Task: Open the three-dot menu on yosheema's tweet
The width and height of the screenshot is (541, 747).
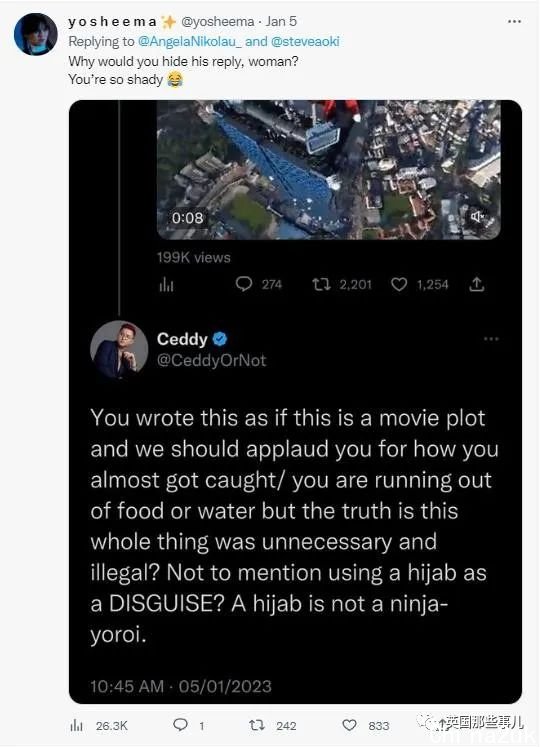Action: pos(514,22)
